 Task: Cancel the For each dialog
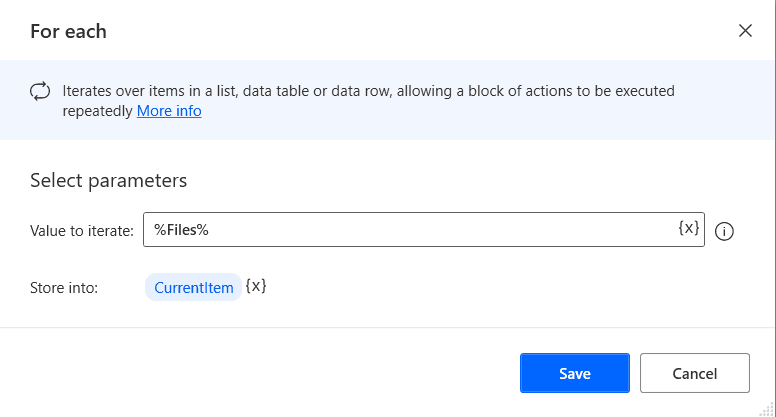point(694,373)
